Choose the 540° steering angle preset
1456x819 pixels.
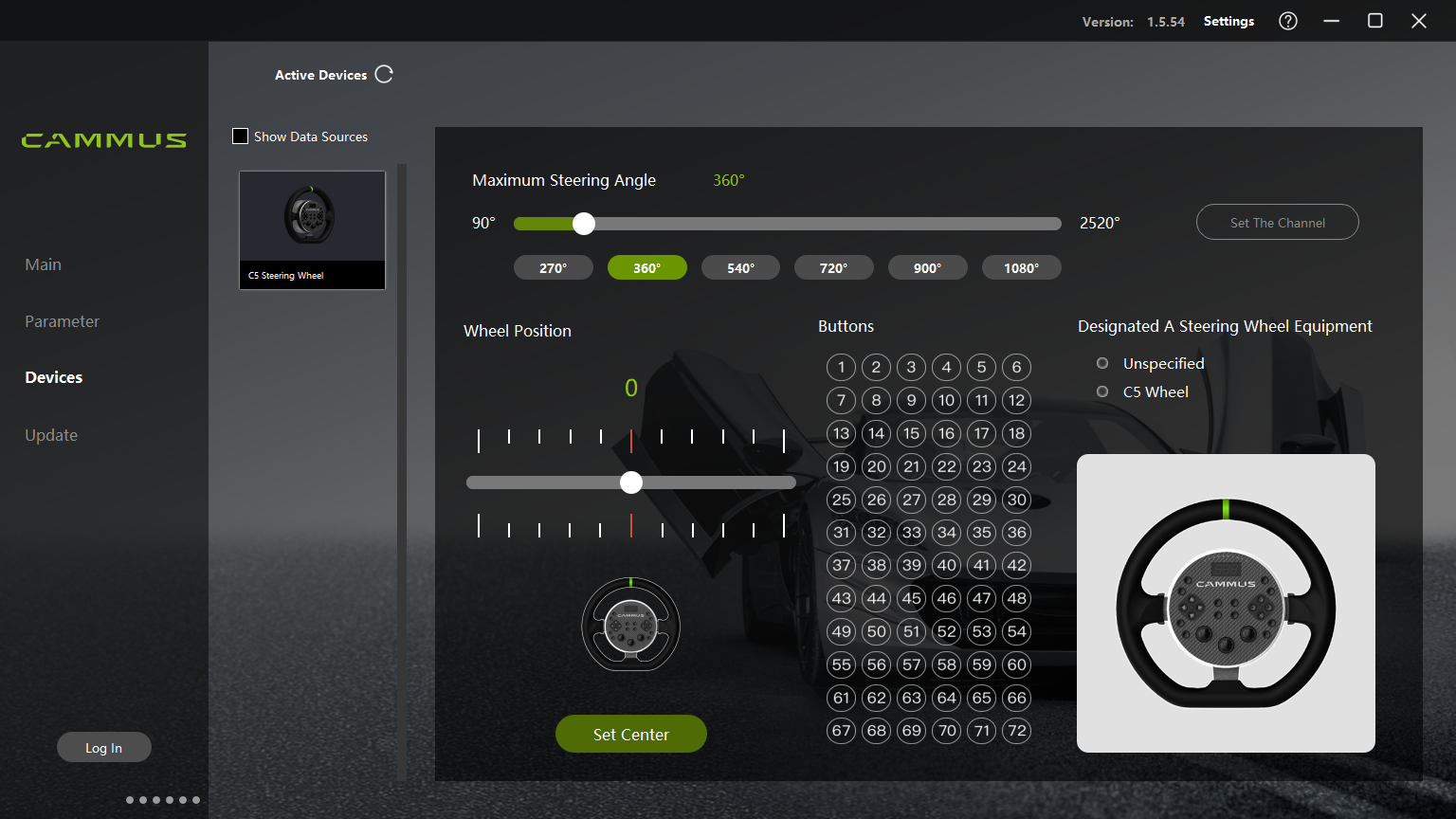pos(740,267)
